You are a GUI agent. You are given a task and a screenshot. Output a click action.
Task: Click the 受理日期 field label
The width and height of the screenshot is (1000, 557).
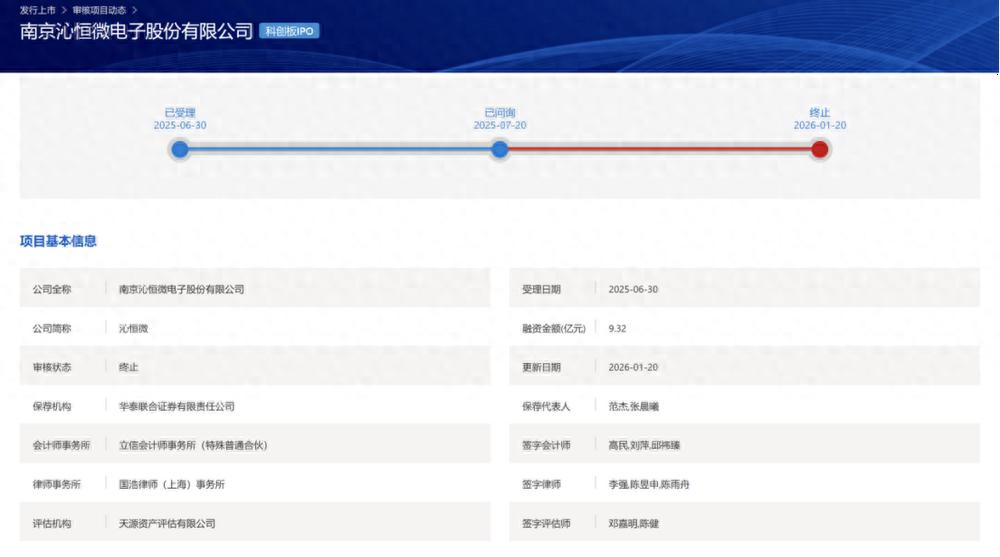coord(541,289)
